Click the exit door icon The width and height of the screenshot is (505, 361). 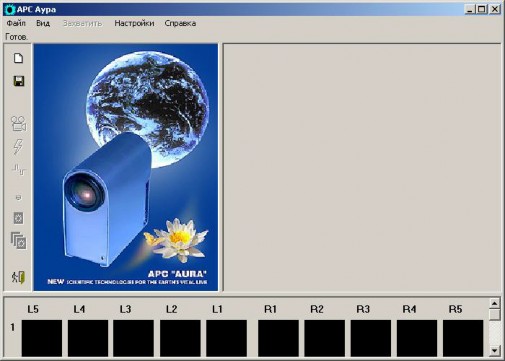coord(18,277)
